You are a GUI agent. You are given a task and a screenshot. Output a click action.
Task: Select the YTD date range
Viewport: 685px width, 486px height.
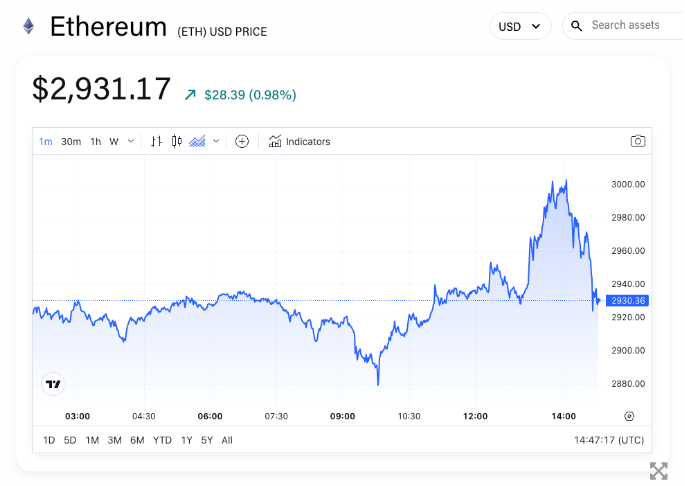pyautogui.click(x=162, y=440)
